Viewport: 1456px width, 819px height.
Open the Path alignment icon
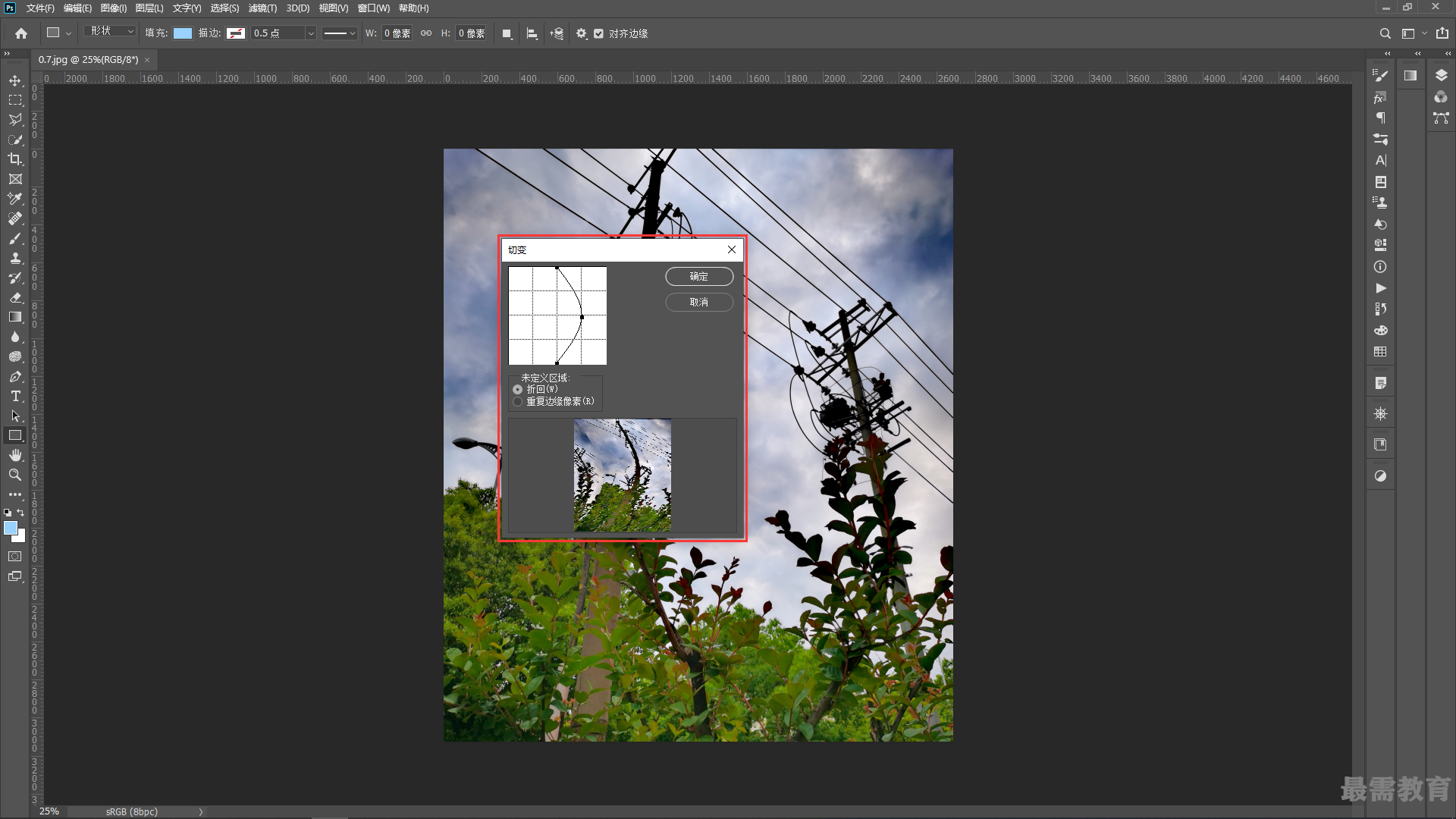point(532,33)
